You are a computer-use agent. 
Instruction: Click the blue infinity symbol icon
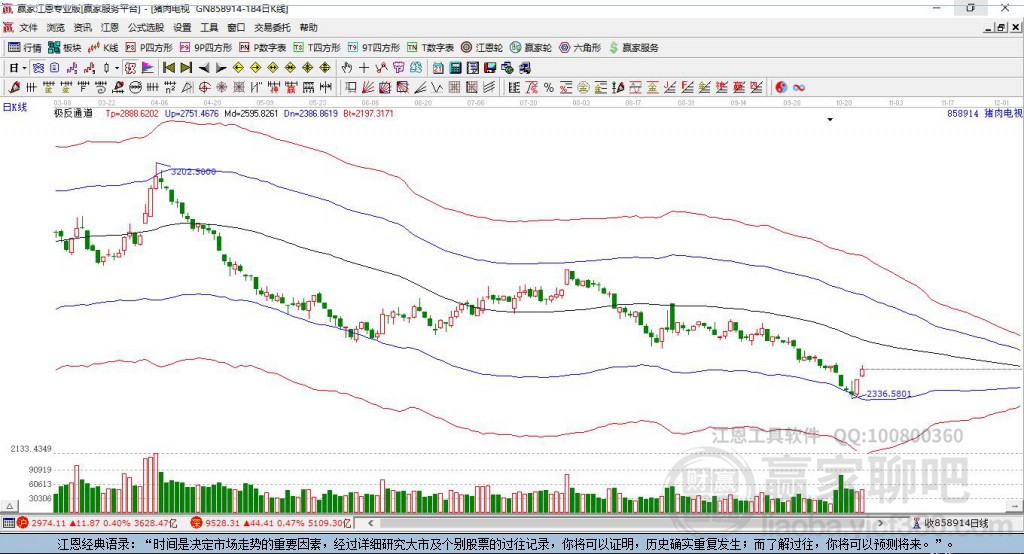(799, 87)
